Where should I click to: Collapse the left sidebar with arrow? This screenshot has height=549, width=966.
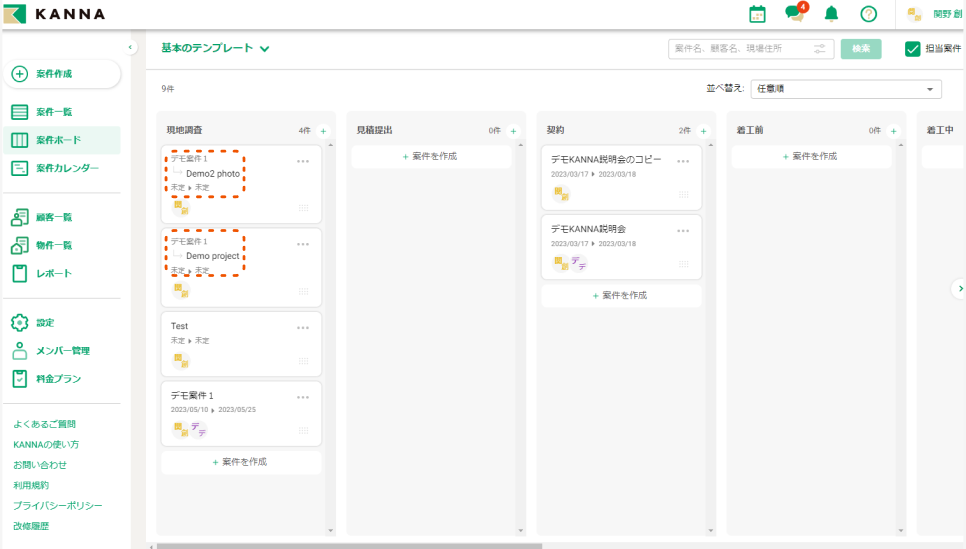[130, 48]
